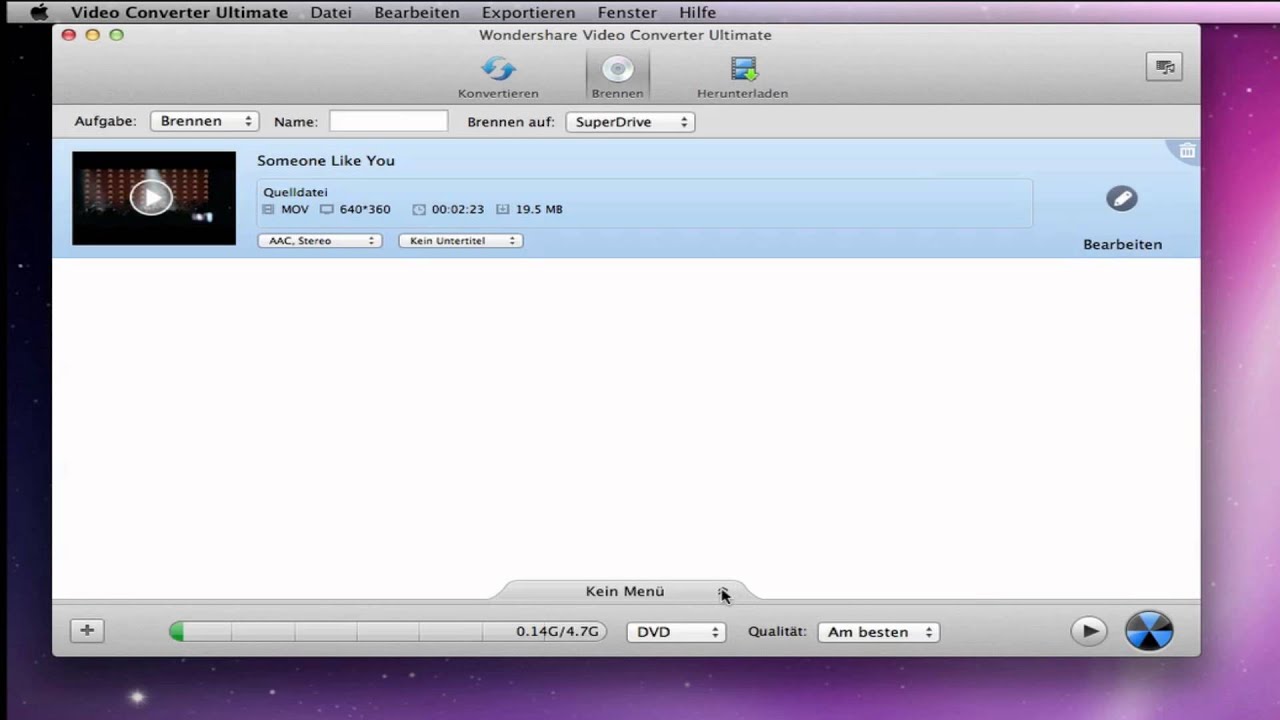Click the MOV format icon

coord(268,210)
